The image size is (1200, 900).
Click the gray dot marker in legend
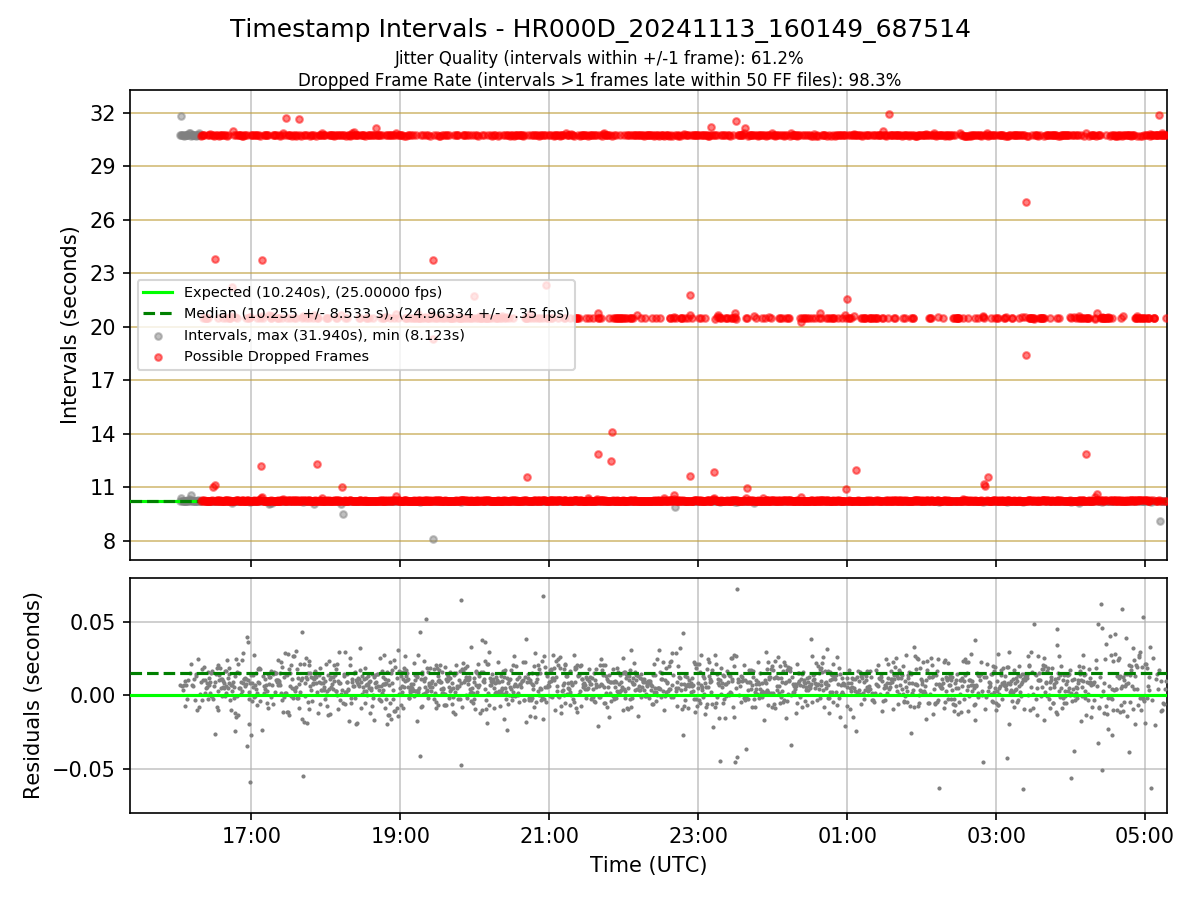pos(159,335)
